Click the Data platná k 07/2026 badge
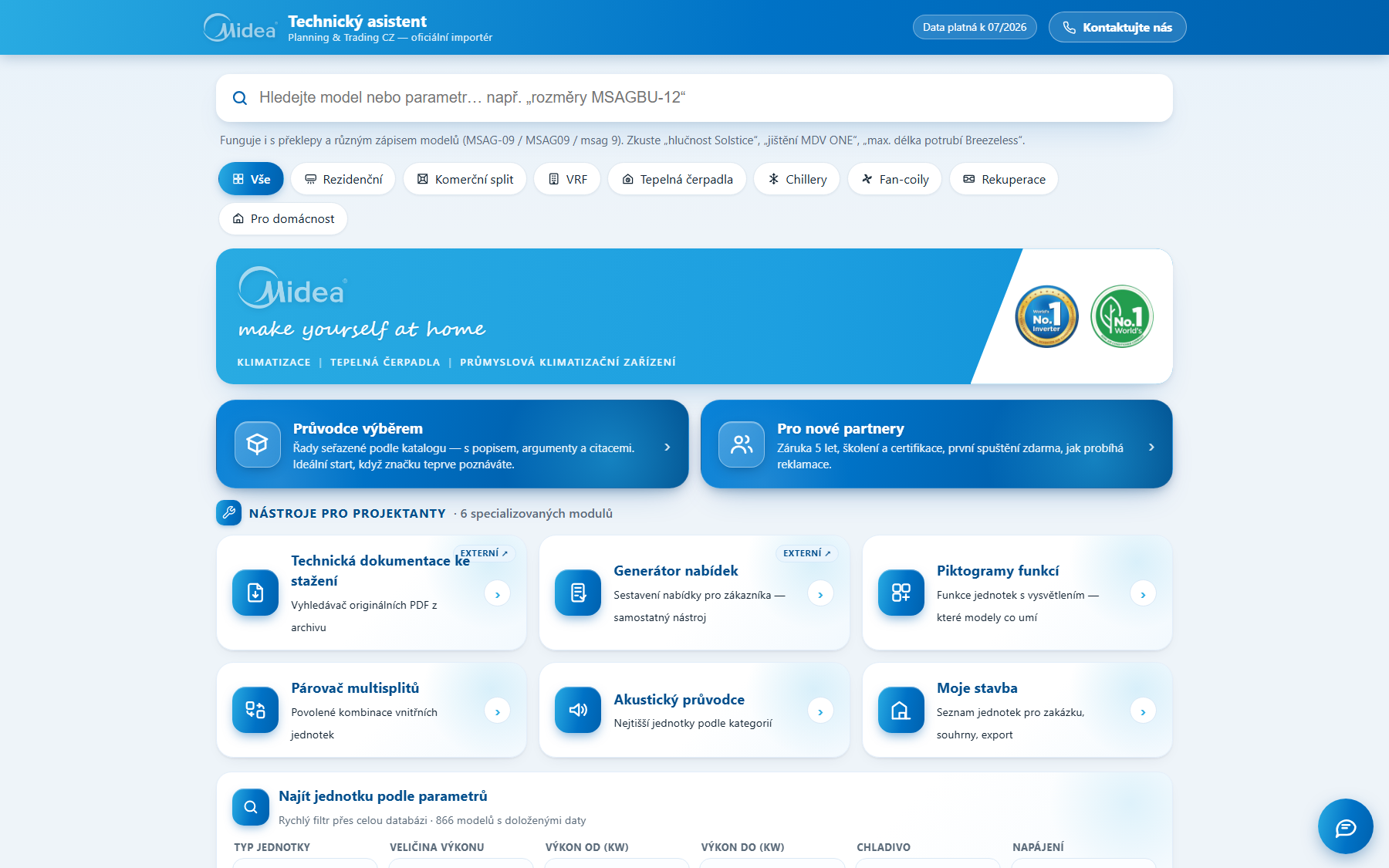The height and width of the screenshot is (868, 1389). pos(975,27)
